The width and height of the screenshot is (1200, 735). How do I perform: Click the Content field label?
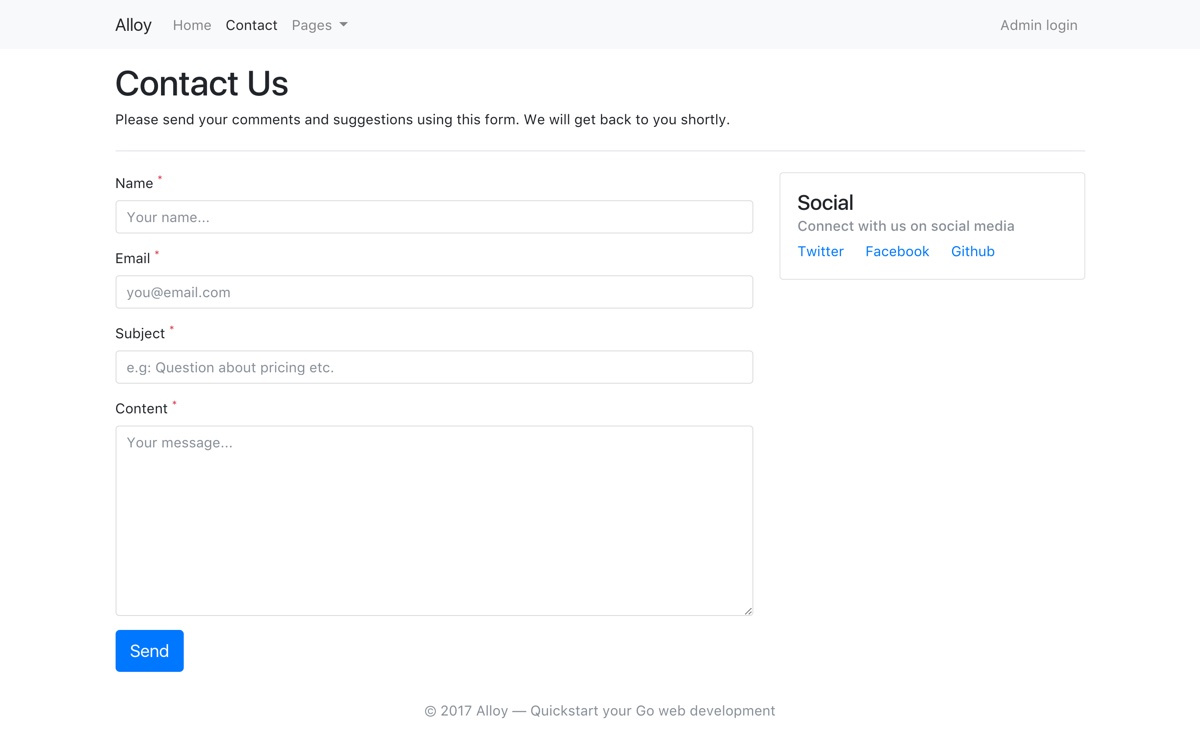pos(141,408)
